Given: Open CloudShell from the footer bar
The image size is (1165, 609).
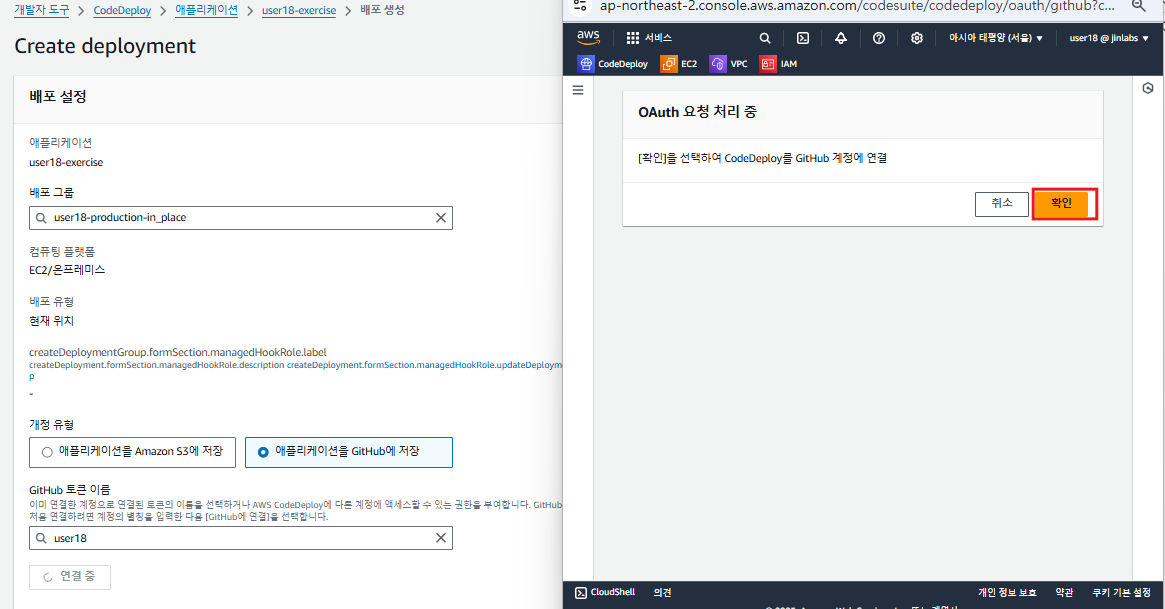Looking at the screenshot, I should [605, 592].
